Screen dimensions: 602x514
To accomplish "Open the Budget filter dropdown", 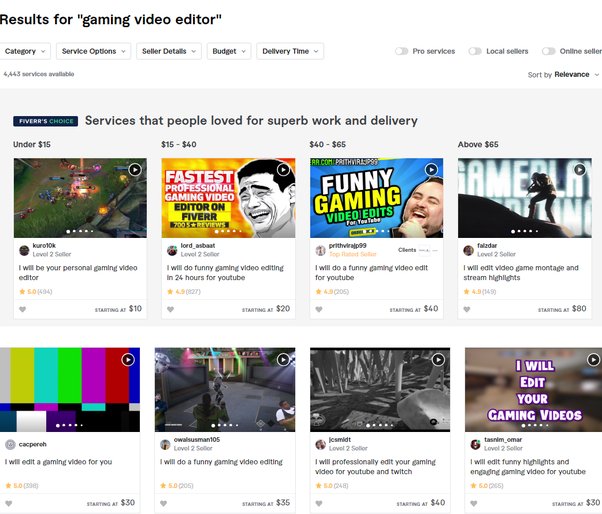I will click(229, 51).
